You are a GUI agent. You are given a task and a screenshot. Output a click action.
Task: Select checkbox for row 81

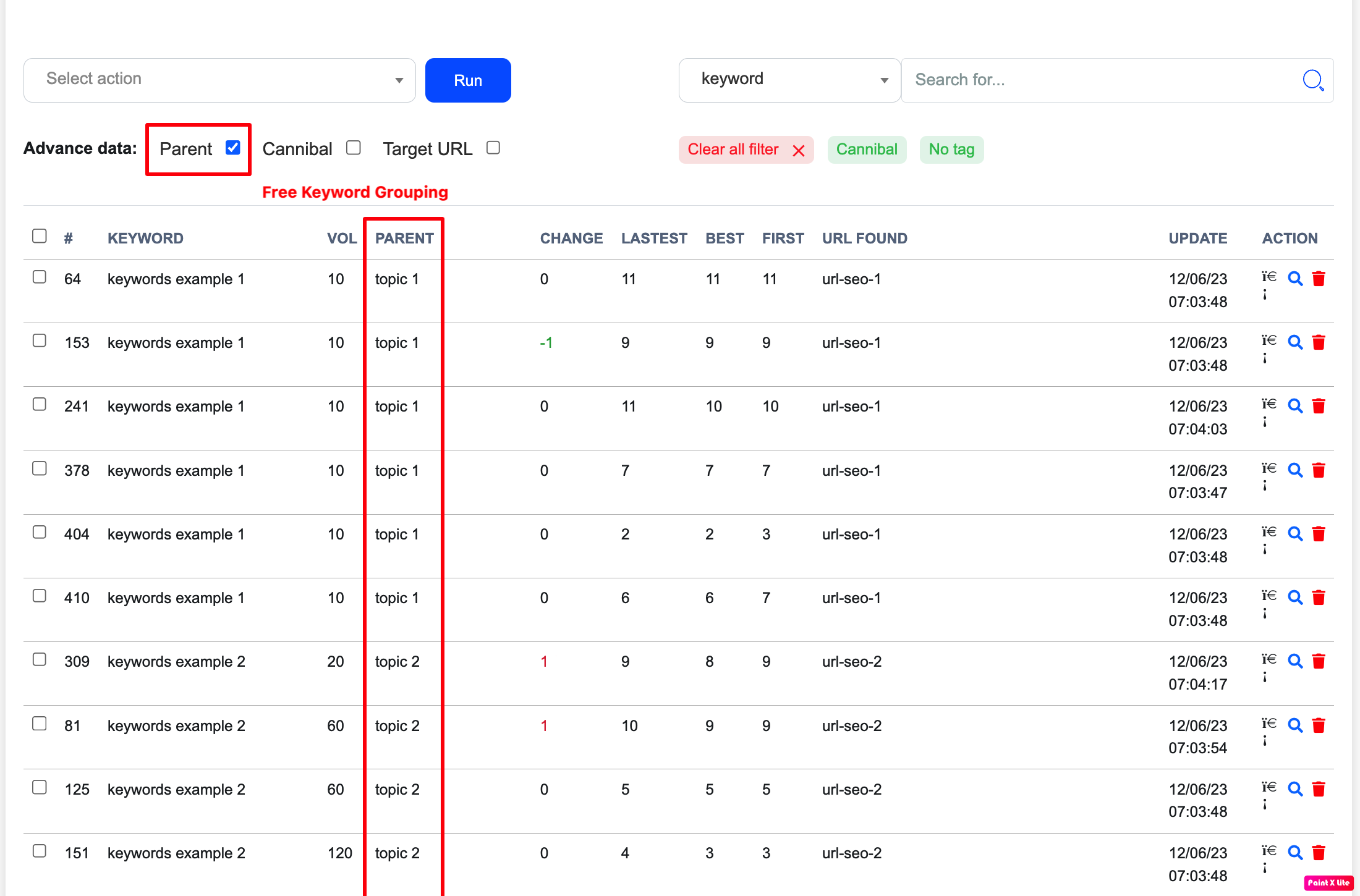tap(40, 724)
